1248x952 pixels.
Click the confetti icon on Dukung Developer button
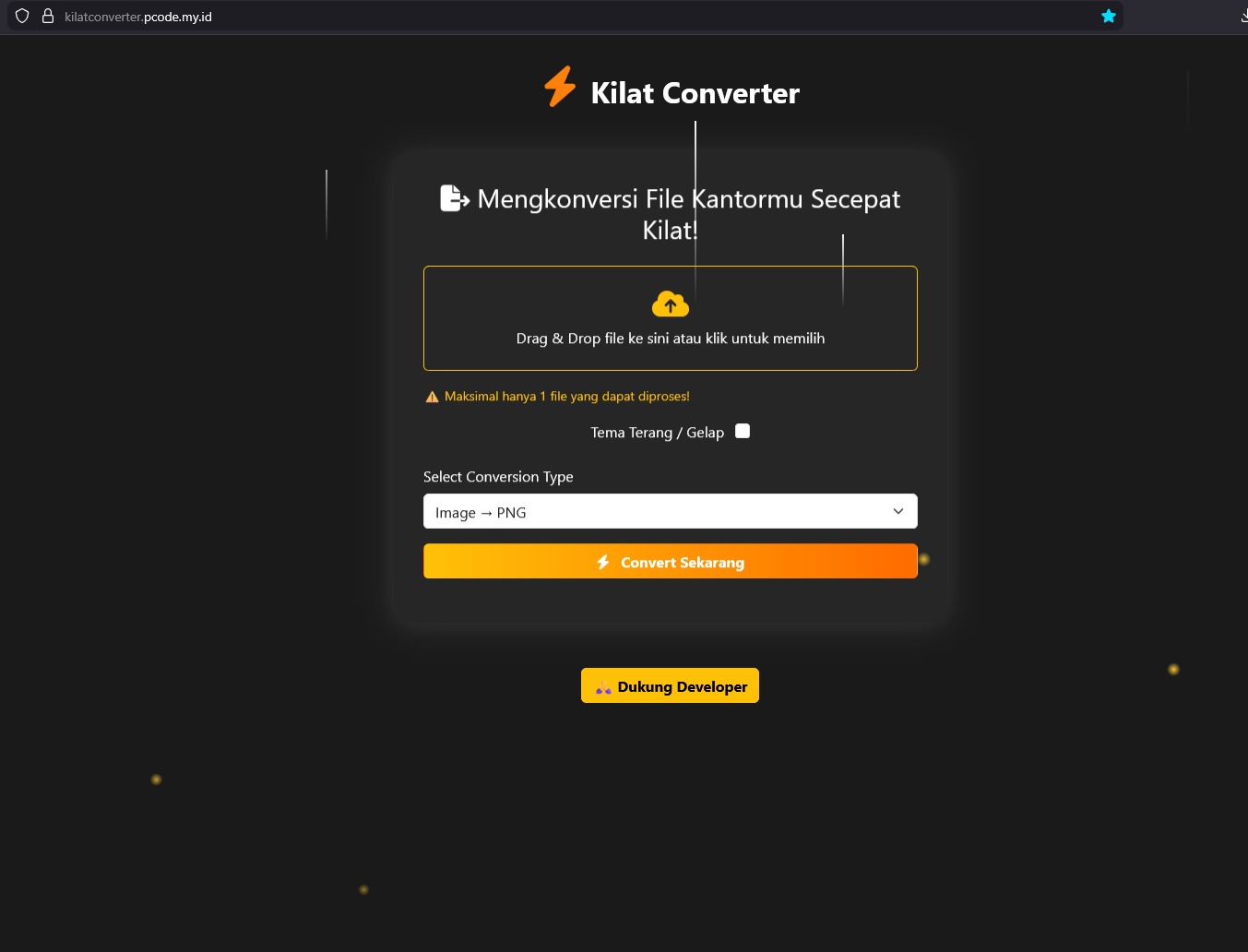(602, 685)
